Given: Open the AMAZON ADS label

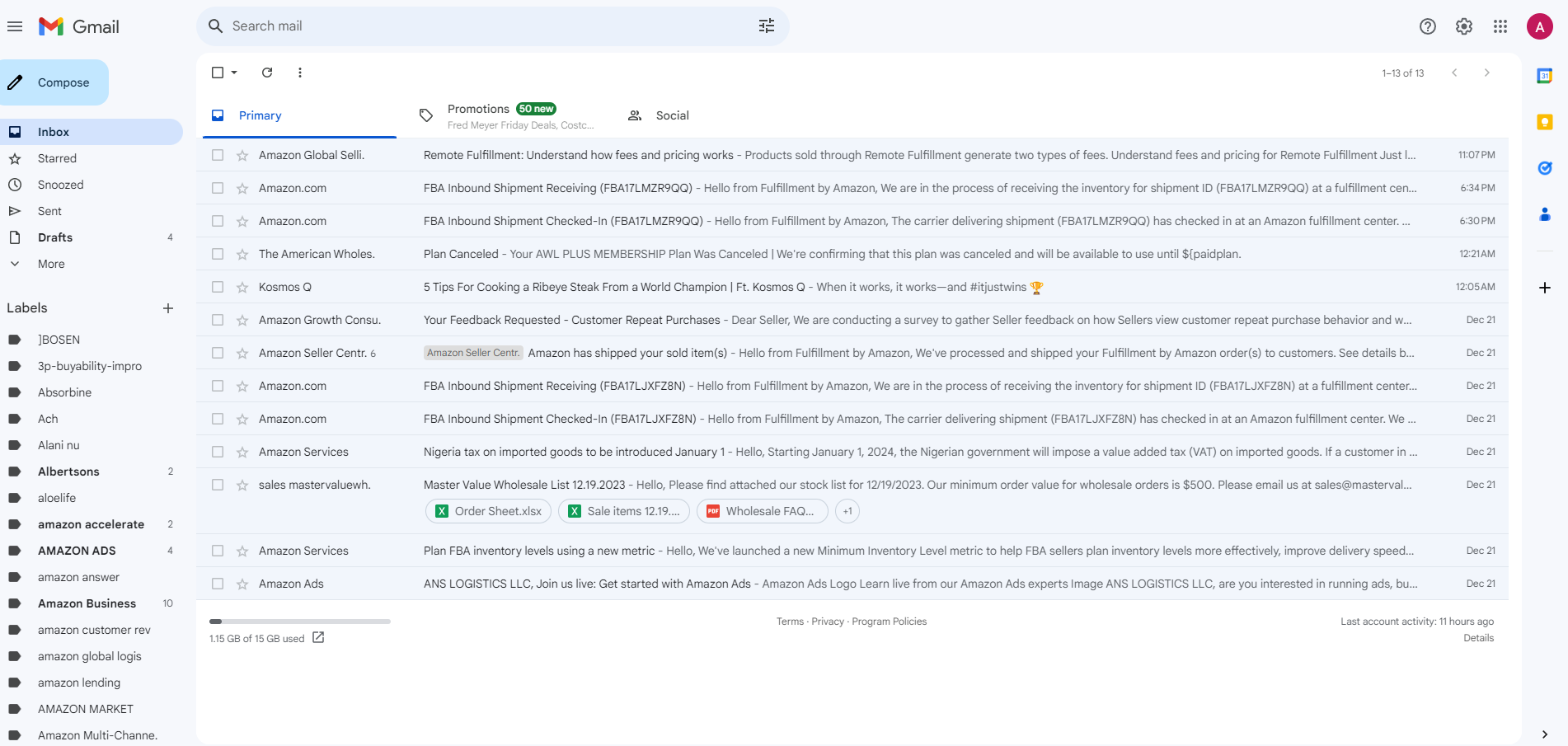Looking at the screenshot, I should click(x=77, y=551).
